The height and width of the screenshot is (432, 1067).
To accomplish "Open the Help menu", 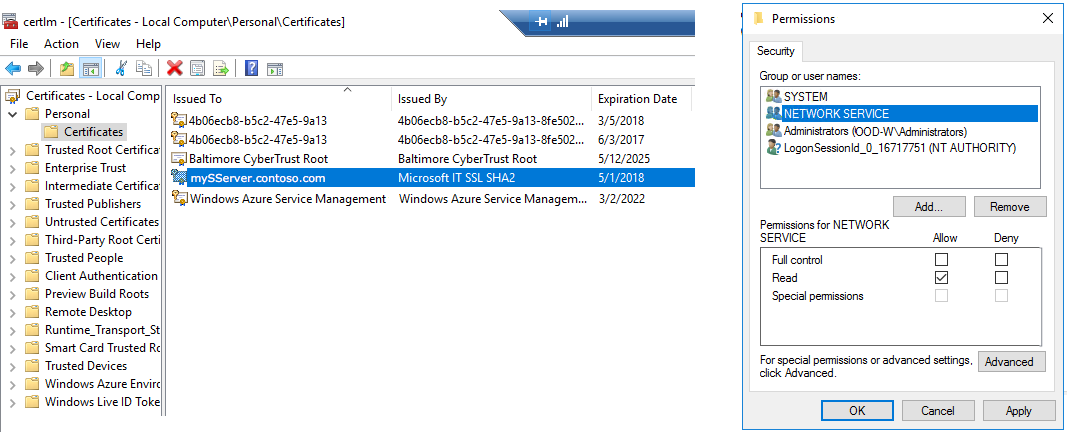I will point(148,44).
